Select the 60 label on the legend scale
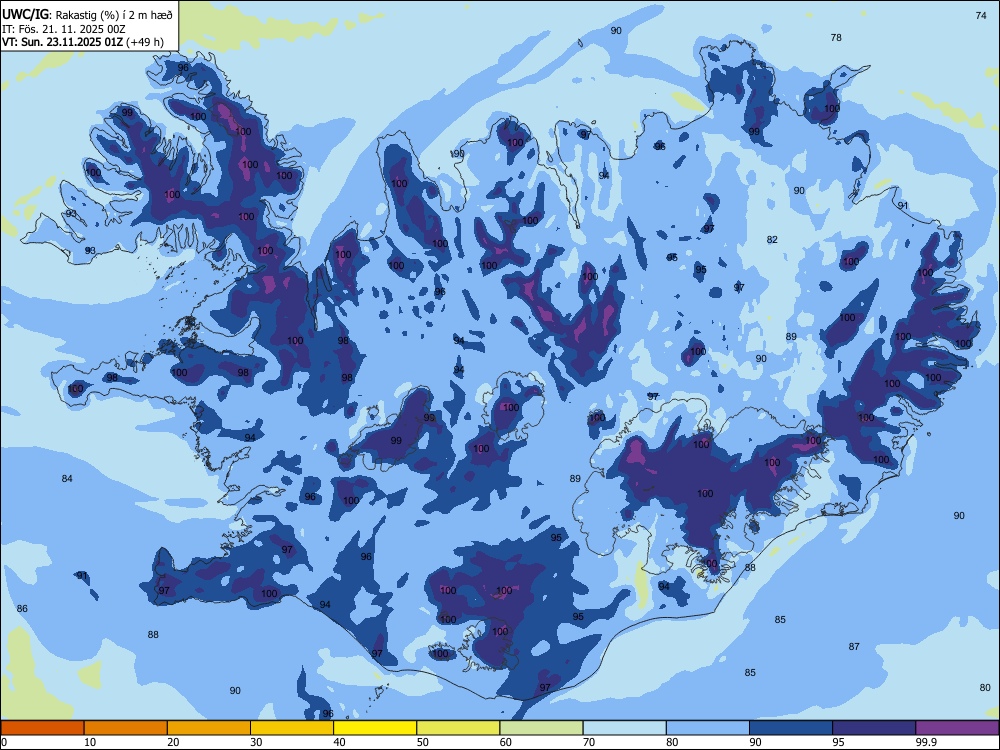The width and height of the screenshot is (1000, 750). pyautogui.click(x=506, y=742)
